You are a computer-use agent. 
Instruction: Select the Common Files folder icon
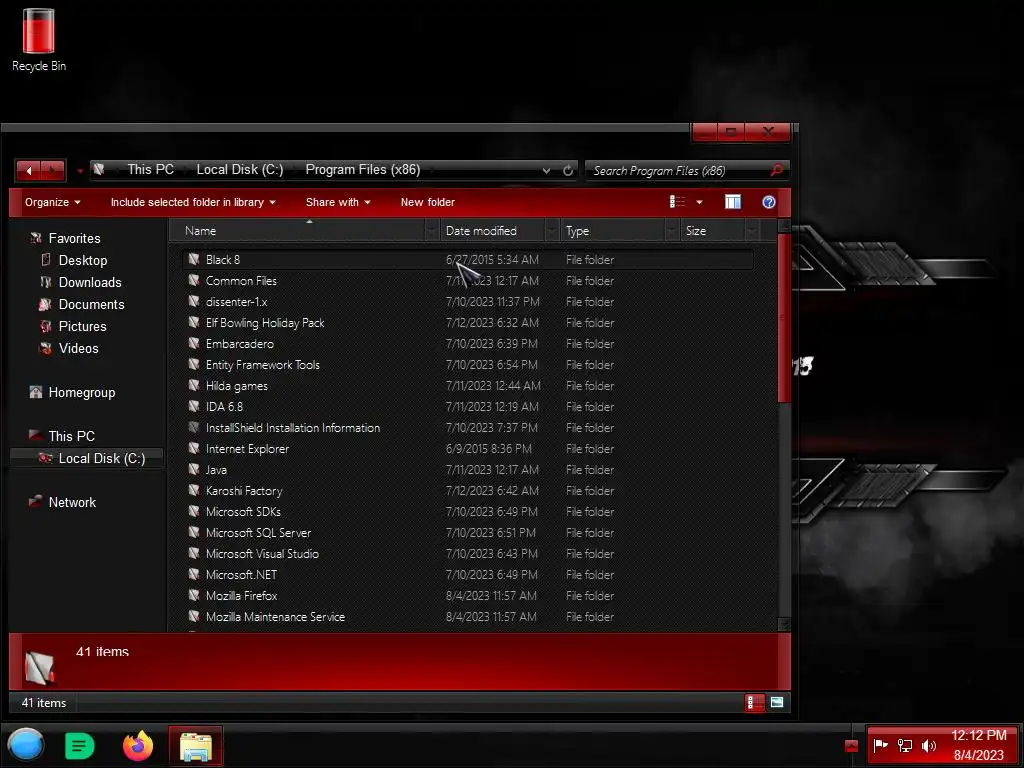tap(193, 280)
